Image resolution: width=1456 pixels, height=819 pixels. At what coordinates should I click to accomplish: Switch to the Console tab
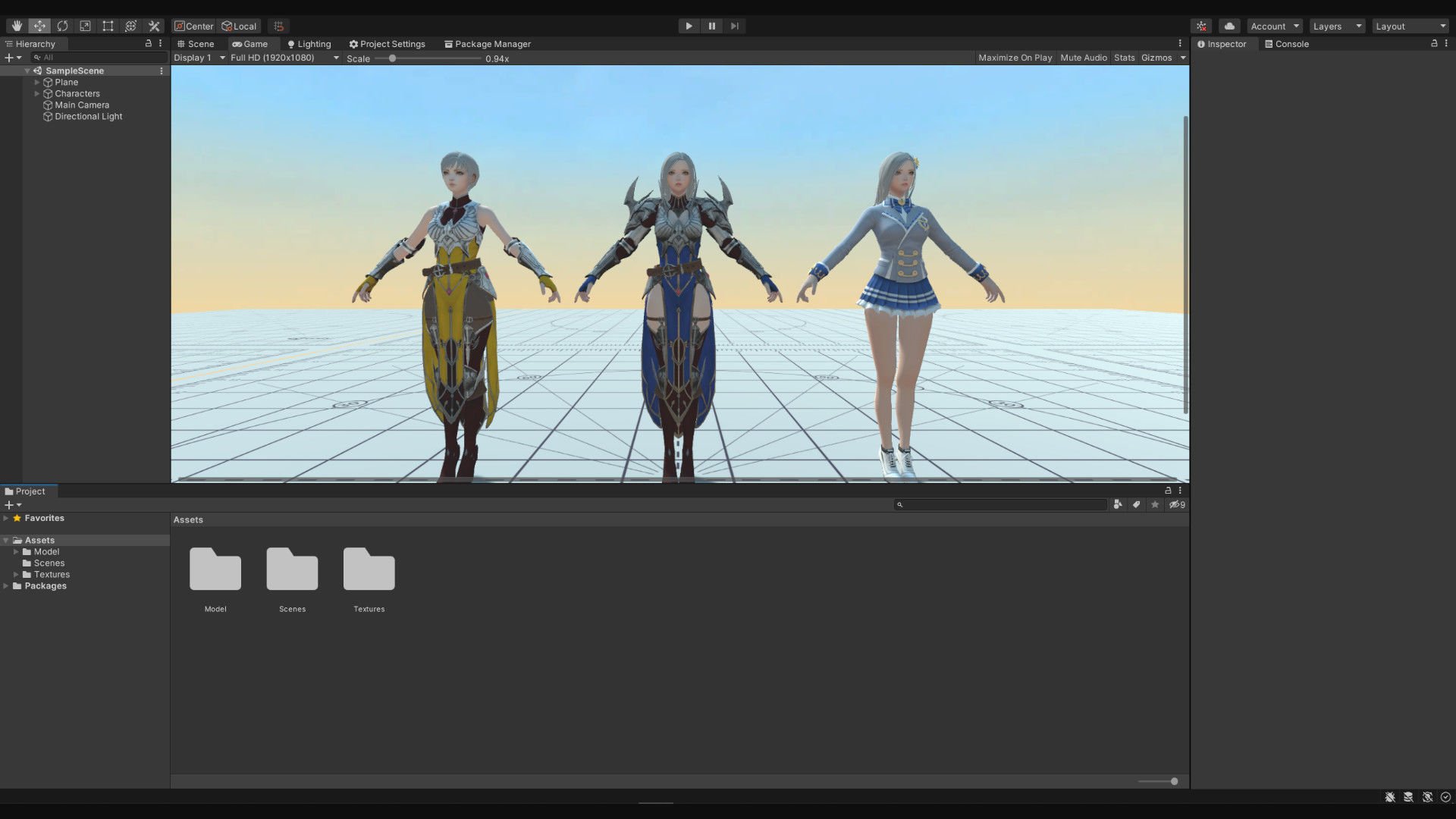(1287, 44)
